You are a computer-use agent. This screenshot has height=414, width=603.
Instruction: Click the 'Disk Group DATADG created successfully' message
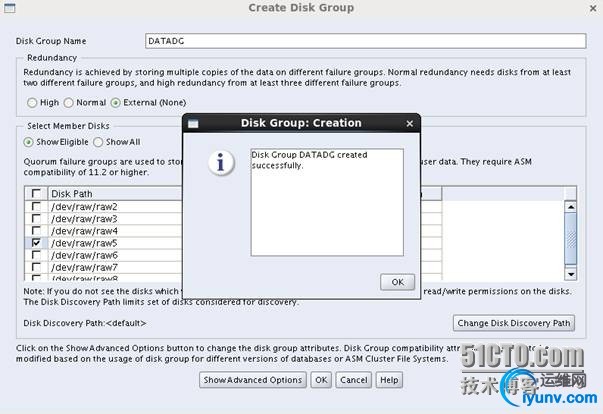coord(309,160)
